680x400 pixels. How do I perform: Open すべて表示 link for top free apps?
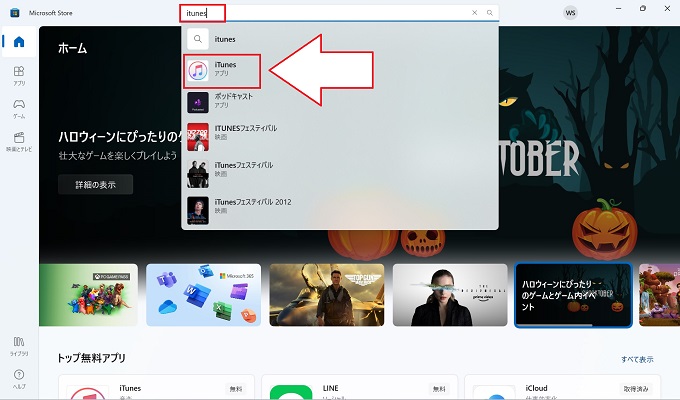tap(637, 359)
